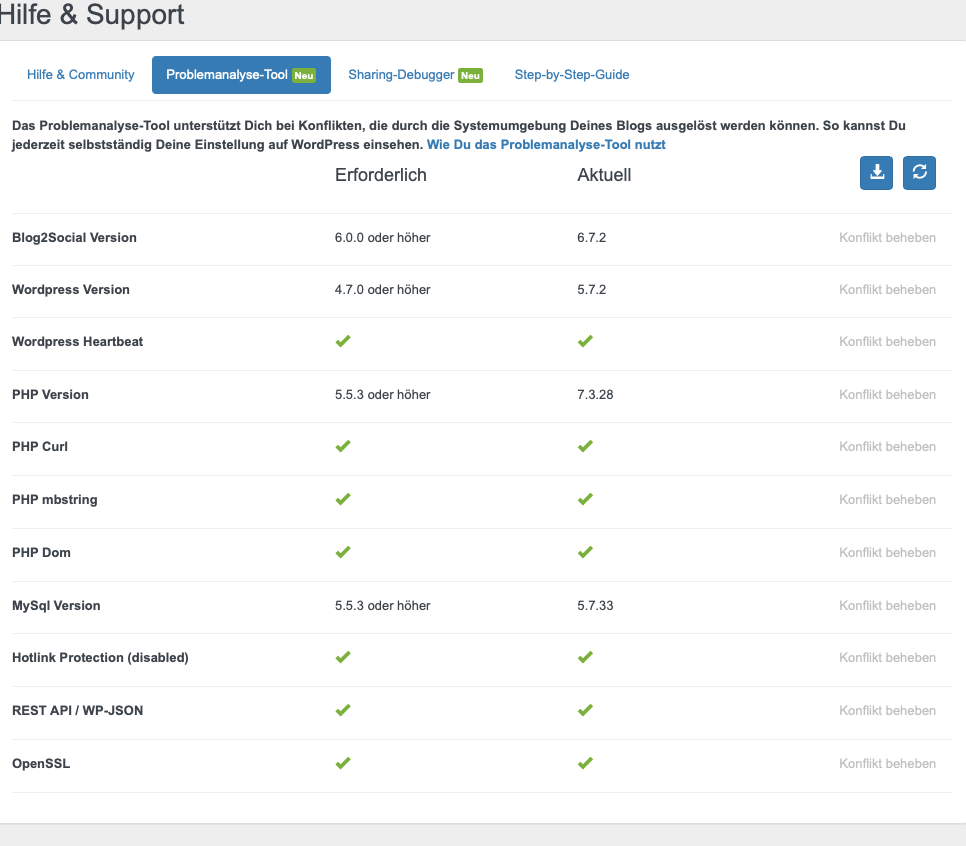Viewport: 966px width, 846px height.
Task: Select the 'Hotlink Protection (disabled)' row label
Action: tap(100, 658)
